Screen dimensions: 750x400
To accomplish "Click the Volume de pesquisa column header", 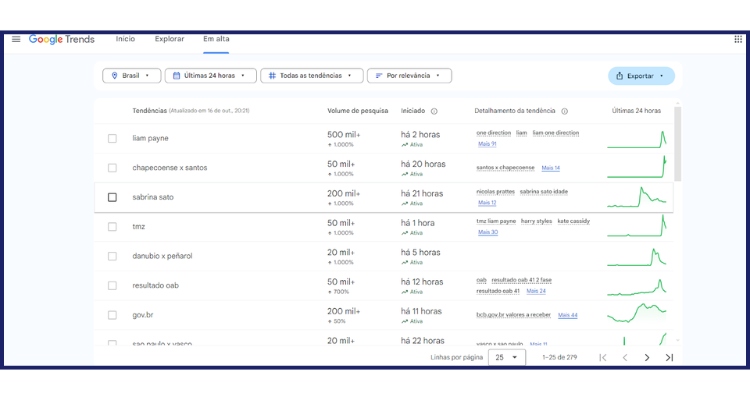I will (358, 111).
